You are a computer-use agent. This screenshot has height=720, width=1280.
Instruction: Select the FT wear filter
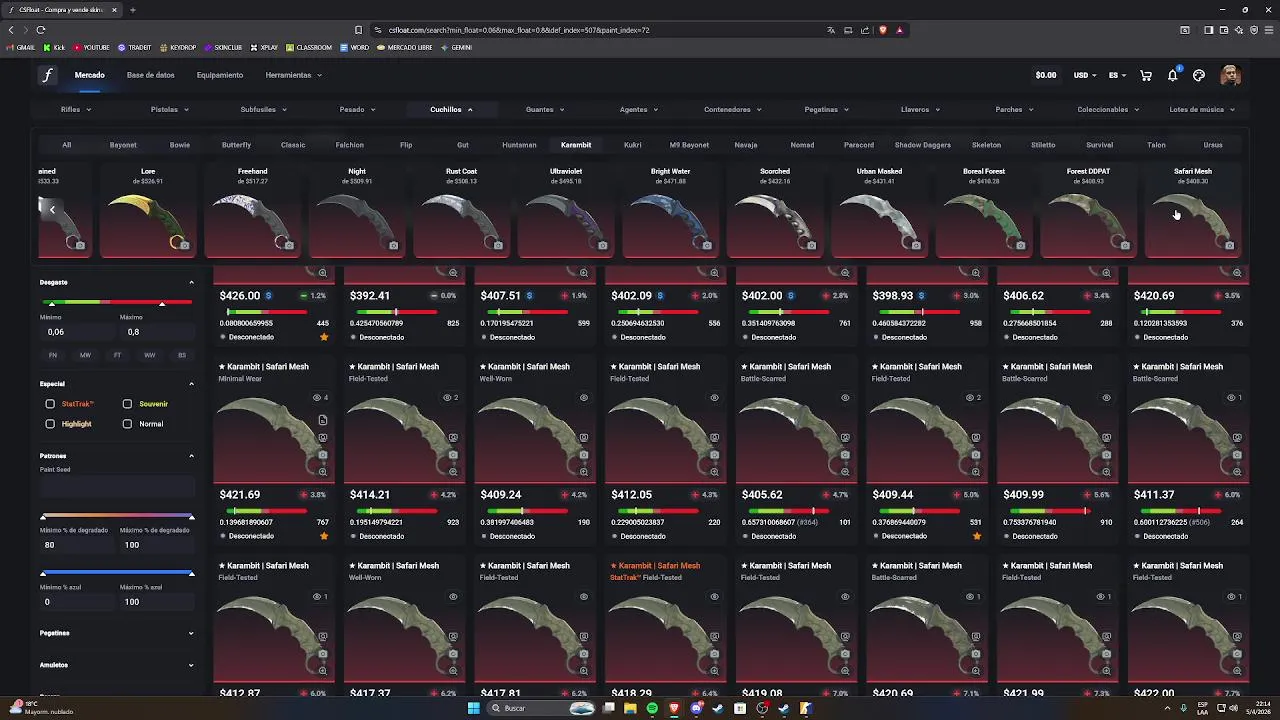click(x=117, y=355)
